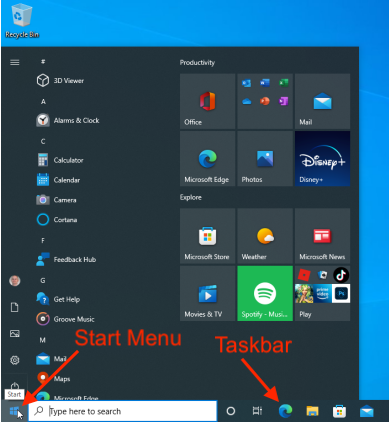The image size is (389, 423).
Task: Select the letter G index header
Action: (x=43, y=280)
